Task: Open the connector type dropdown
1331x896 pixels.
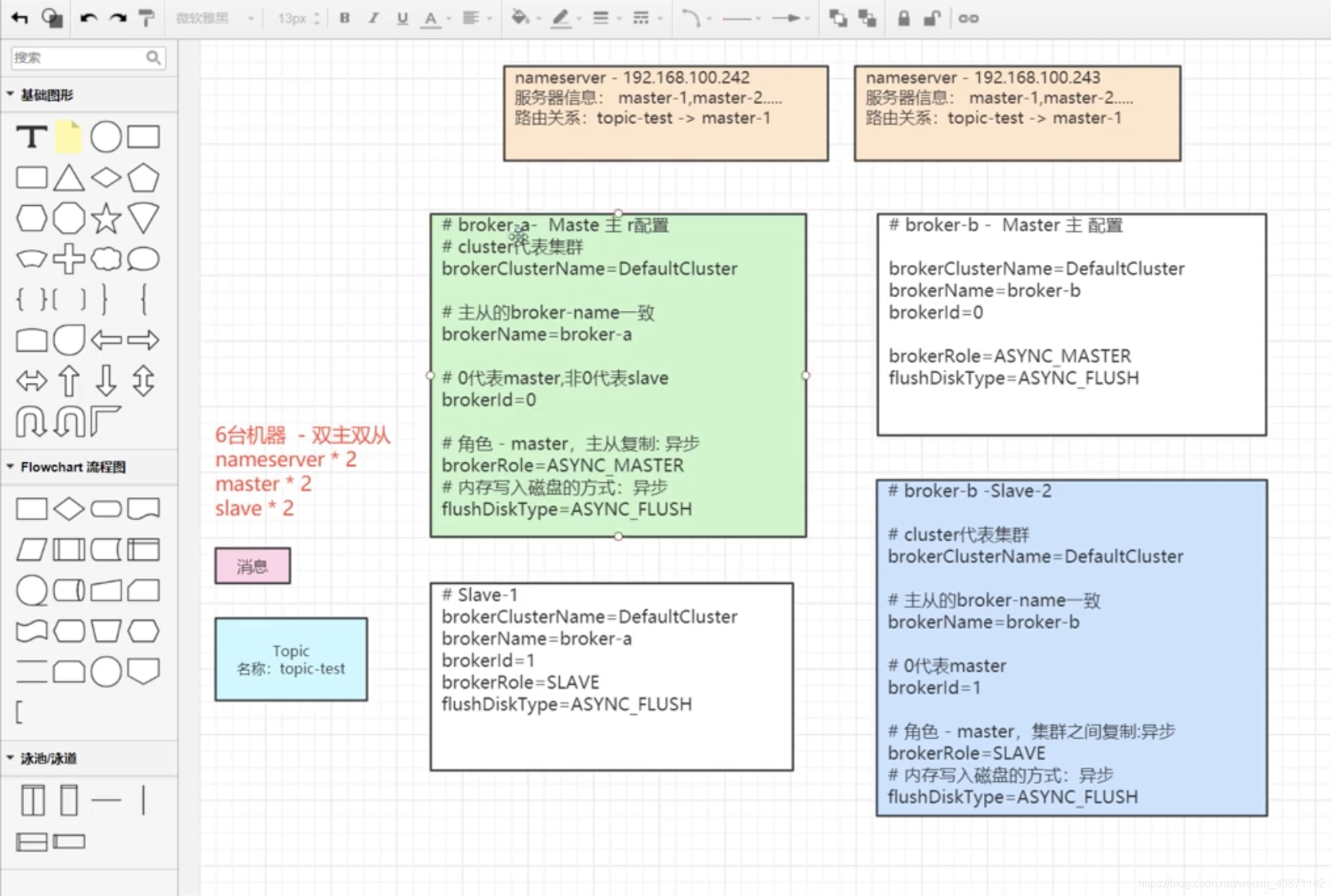Action: click(x=696, y=19)
